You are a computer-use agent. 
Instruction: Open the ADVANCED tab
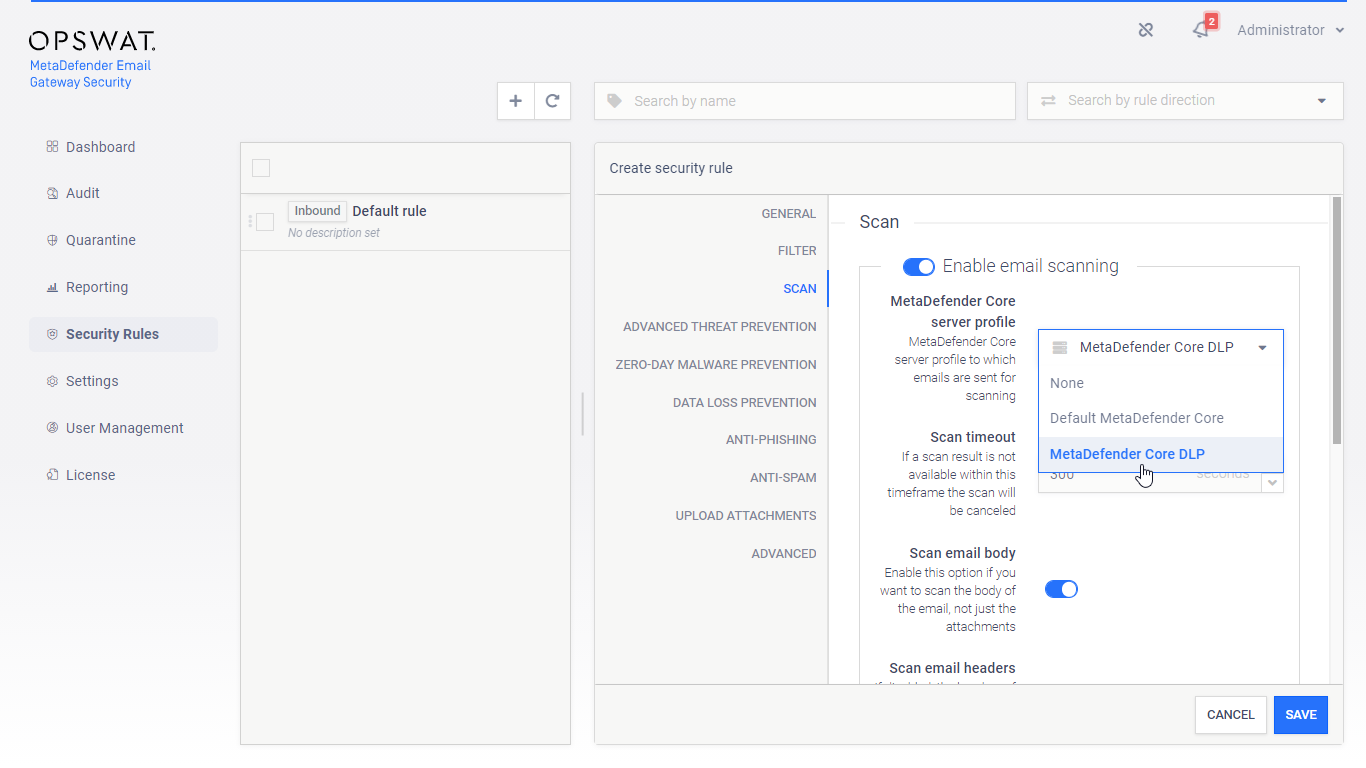(784, 554)
